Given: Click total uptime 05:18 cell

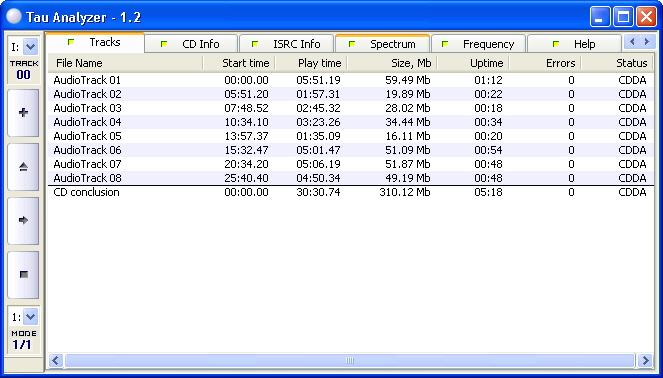Looking at the screenshot, I should 488,192.
